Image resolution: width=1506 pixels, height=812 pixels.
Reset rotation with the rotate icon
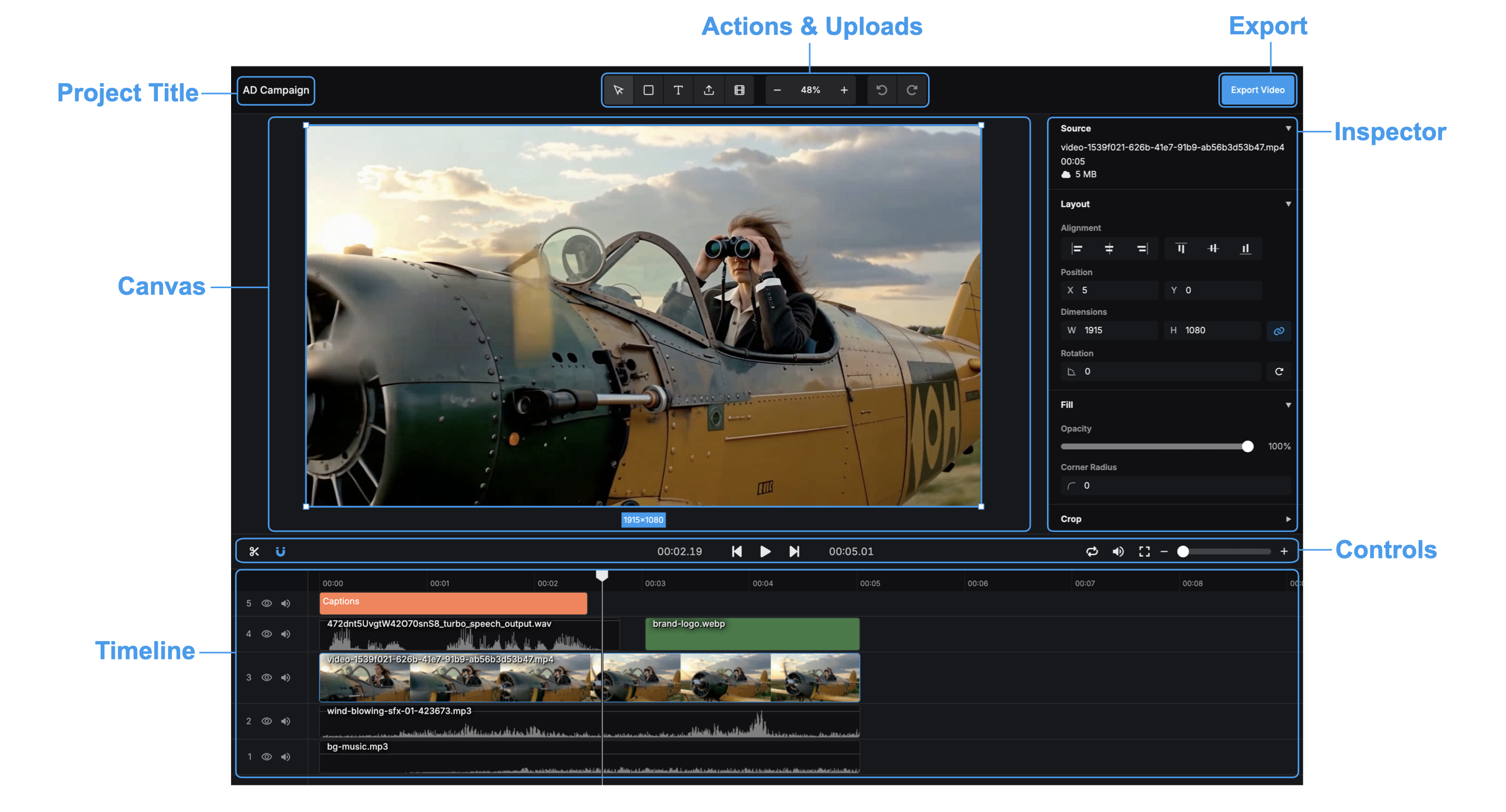coord(1279,372)
